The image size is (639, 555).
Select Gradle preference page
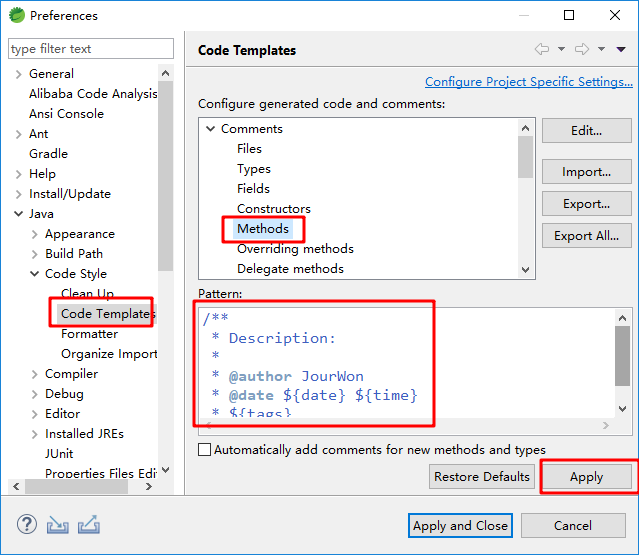point(48,154)
